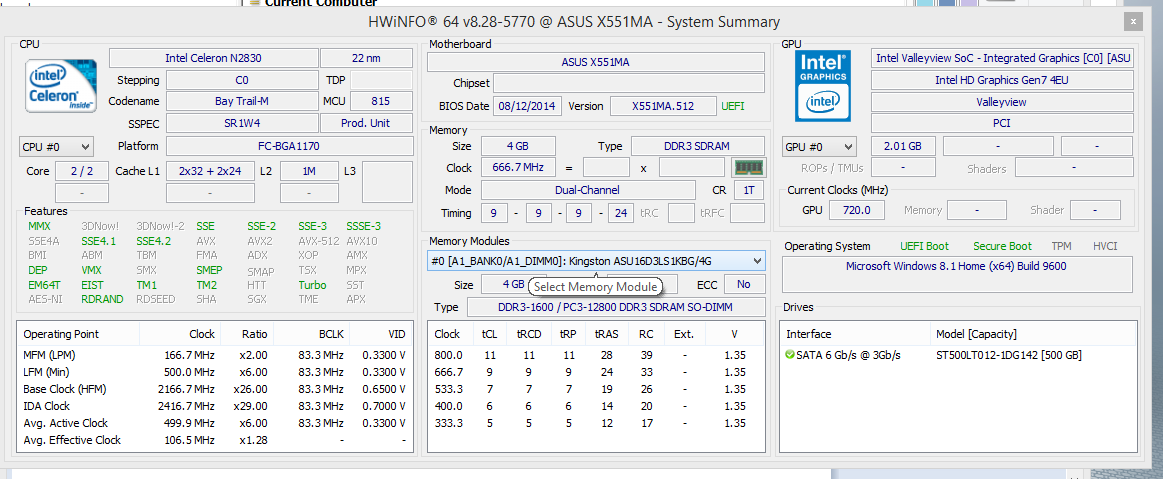The height and width of the screenshot is (479, 1163).
Task: Click the SSE4.1 feature flag
Action: (x=99, y=241)
